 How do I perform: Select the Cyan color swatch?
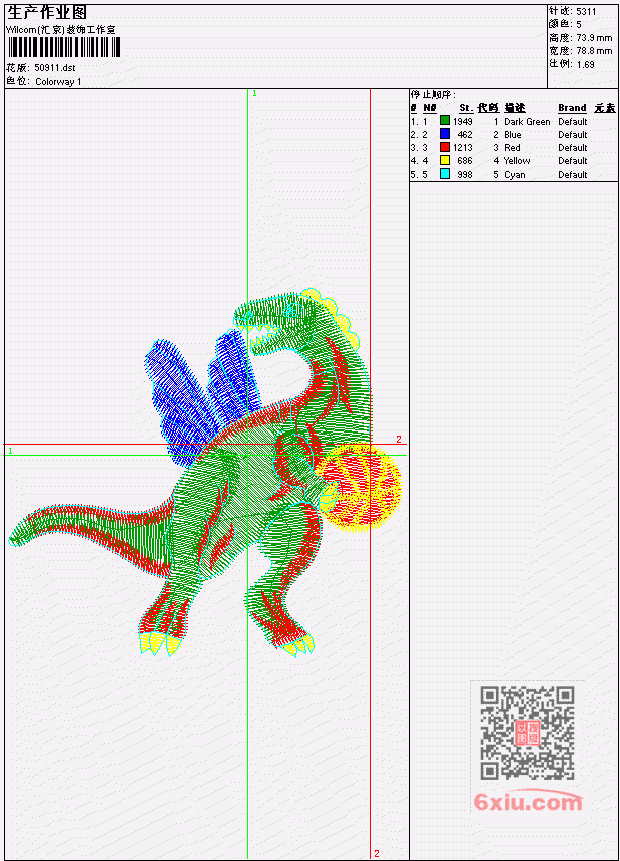(x=445, y=174)
